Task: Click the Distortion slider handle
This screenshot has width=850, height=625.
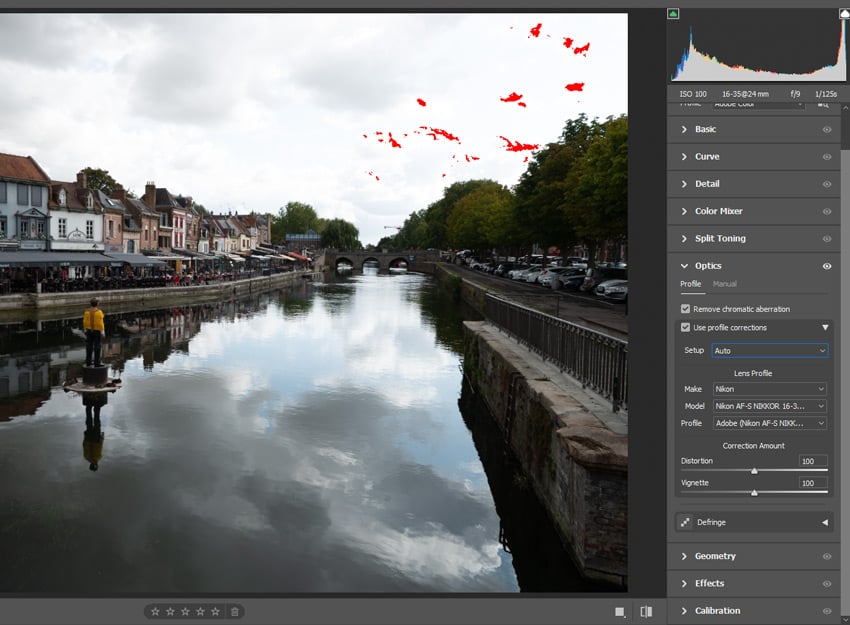Action: coord(754,470)
